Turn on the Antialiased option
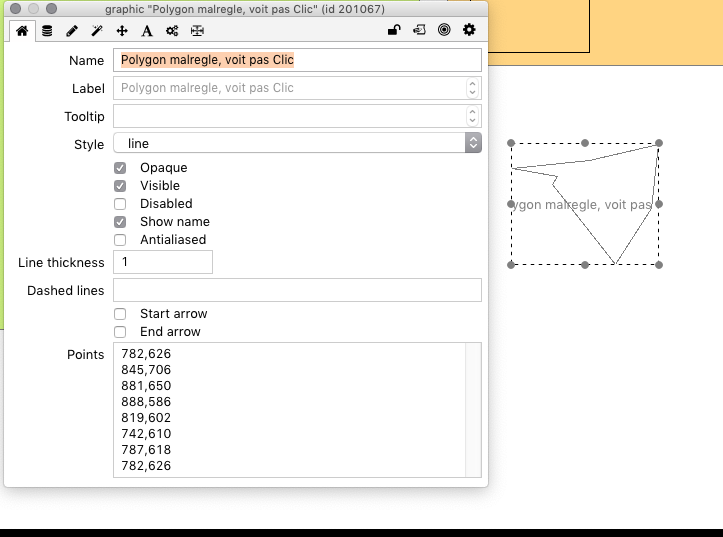Viewport: 723px width, 537px height. (120, 240)
